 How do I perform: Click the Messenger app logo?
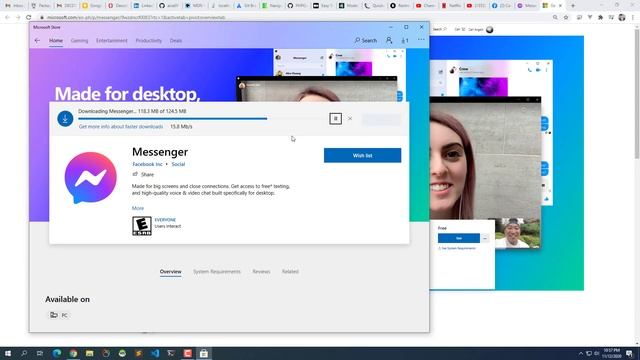(x=91, y=178)
